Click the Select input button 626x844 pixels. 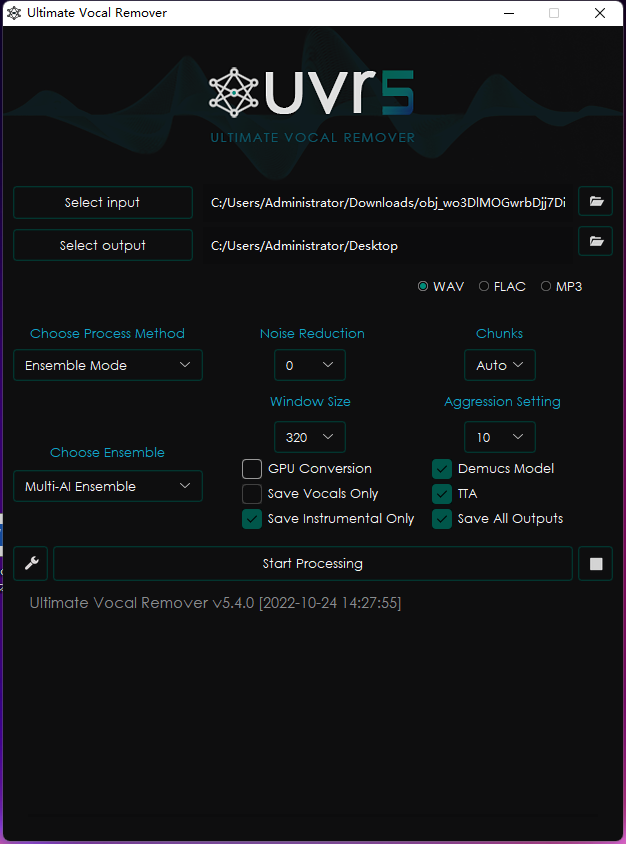tap(103, 202)
